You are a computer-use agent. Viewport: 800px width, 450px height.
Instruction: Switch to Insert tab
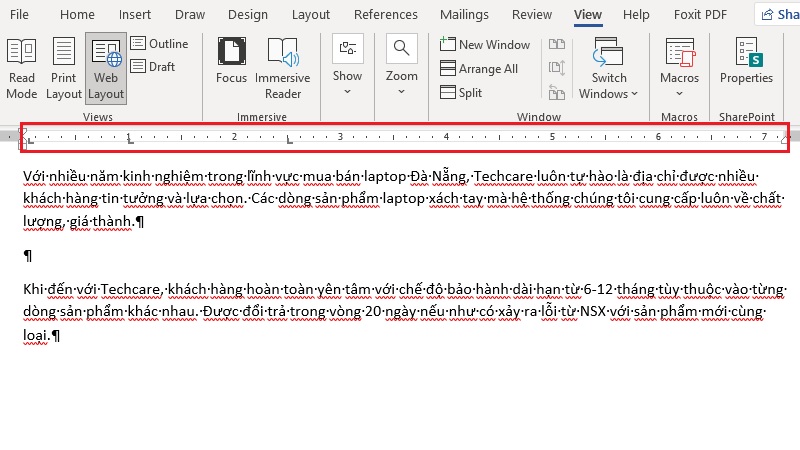pos(135,14)
